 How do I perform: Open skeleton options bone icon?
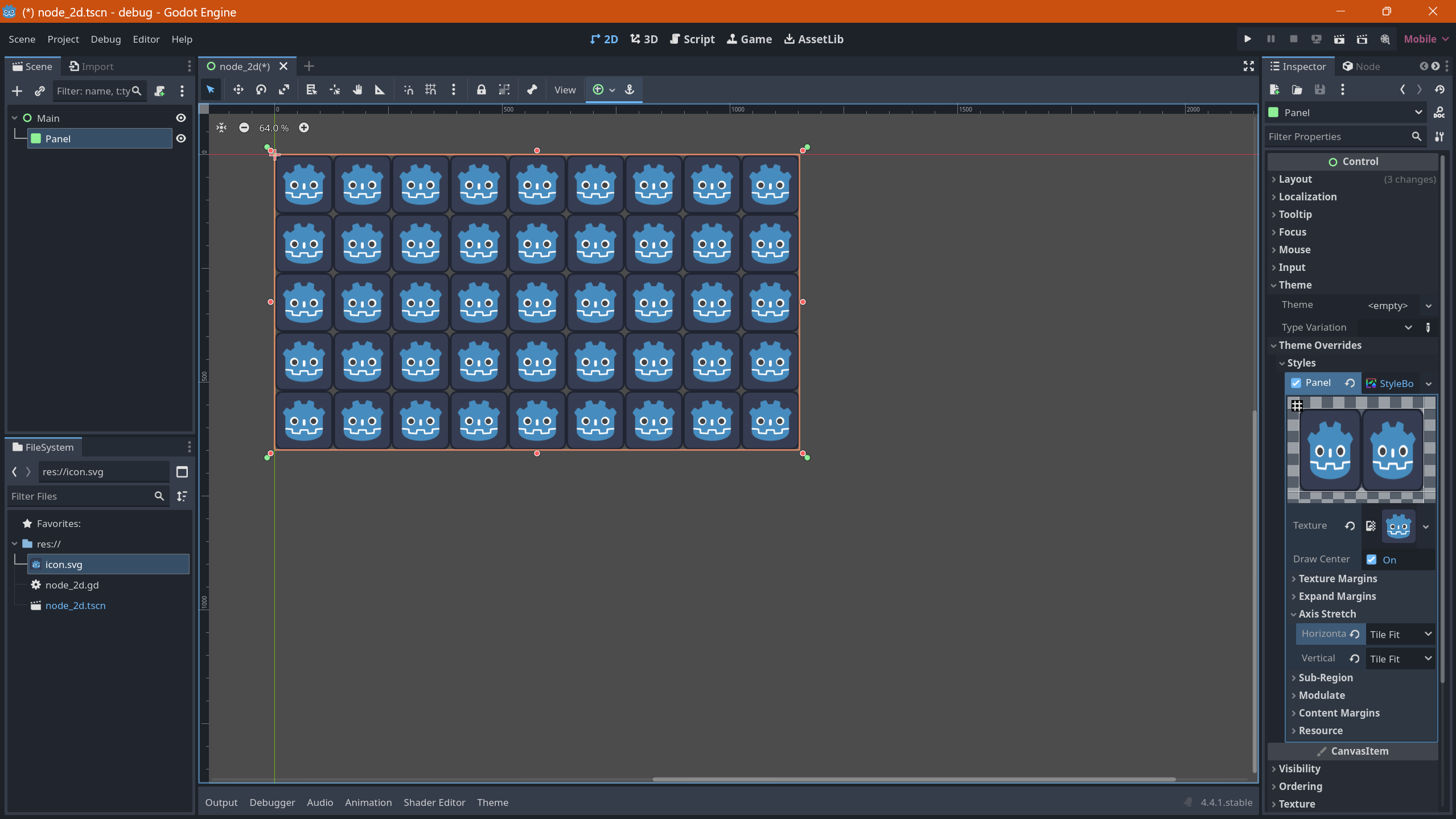click(x=532, y=90)
